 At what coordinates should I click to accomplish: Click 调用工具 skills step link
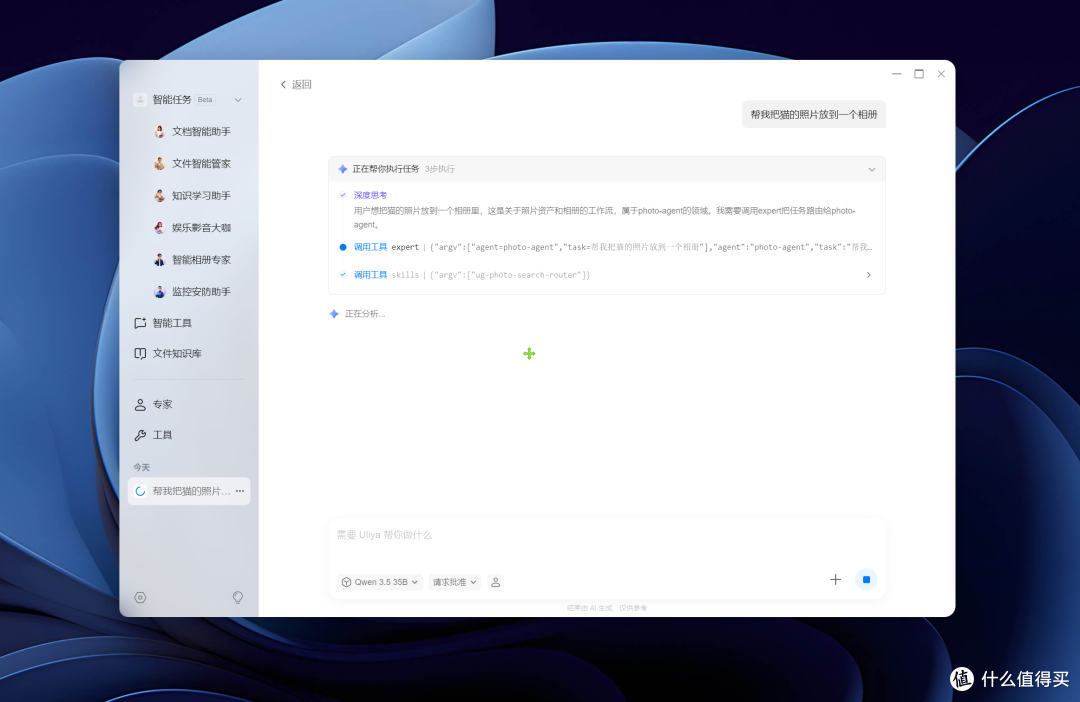click(x=371, y=275)
